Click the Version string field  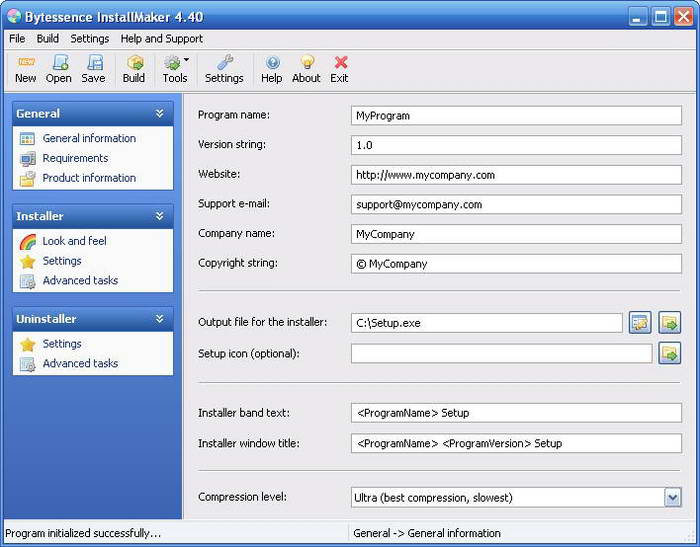pyautogui.click(x=516, y=145)
